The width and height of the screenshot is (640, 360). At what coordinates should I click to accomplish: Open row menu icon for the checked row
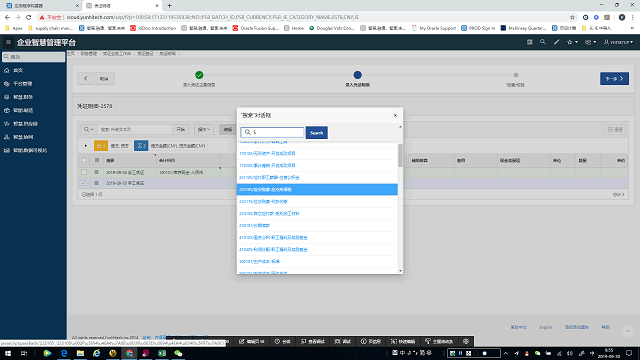97,183
